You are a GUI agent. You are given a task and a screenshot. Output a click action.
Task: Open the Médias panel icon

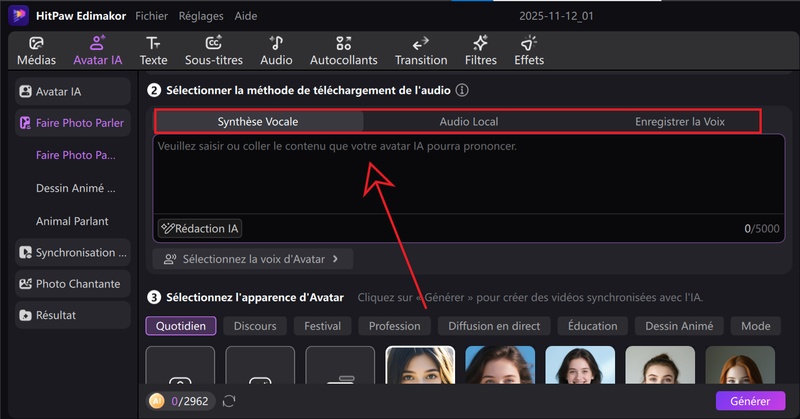pos(36,43)
